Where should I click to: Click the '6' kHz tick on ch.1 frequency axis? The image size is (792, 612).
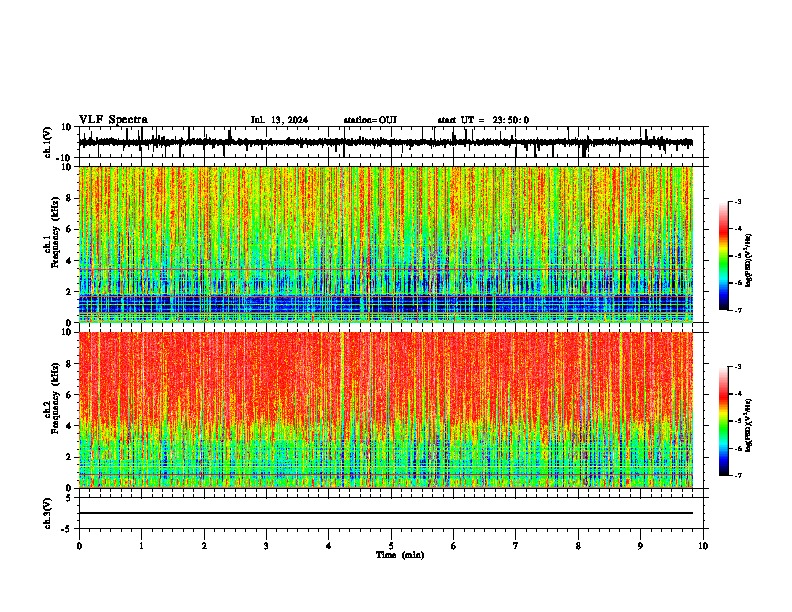pos(70,229)
